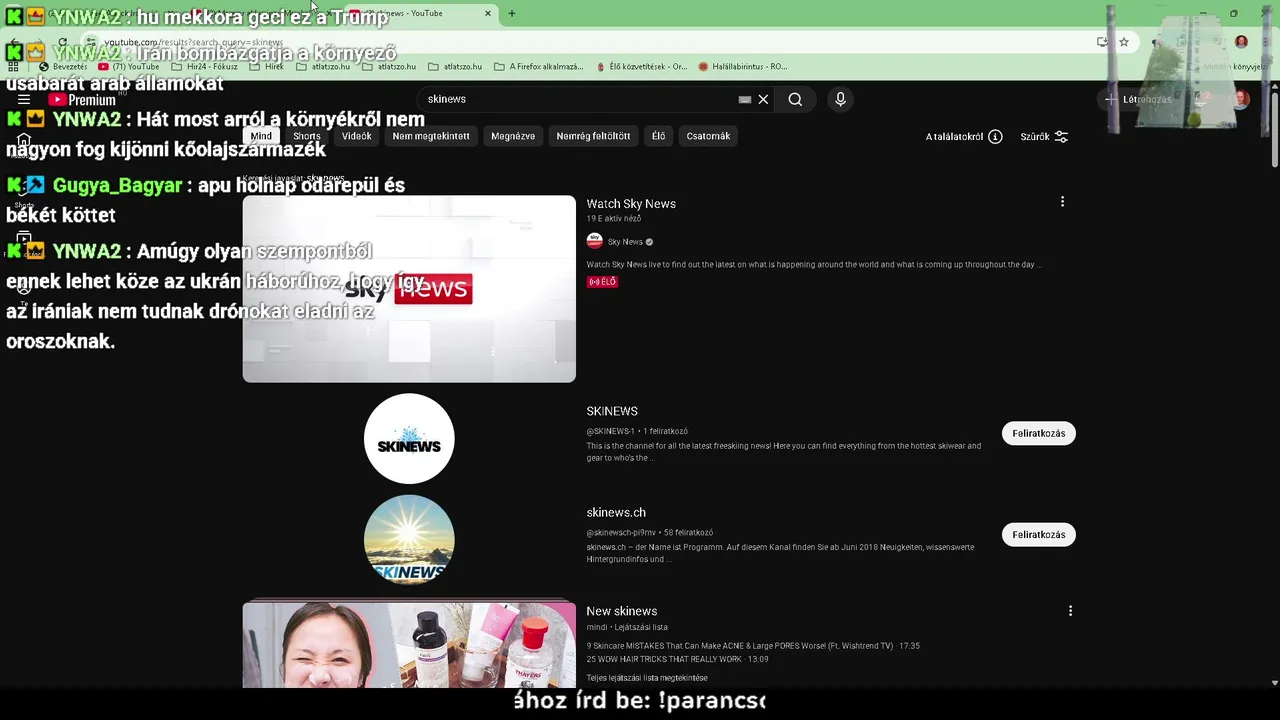Select the Nem megtekintett filter chip
The height and width of the screenshot is (720, 1280).
(x=431, y=136)
